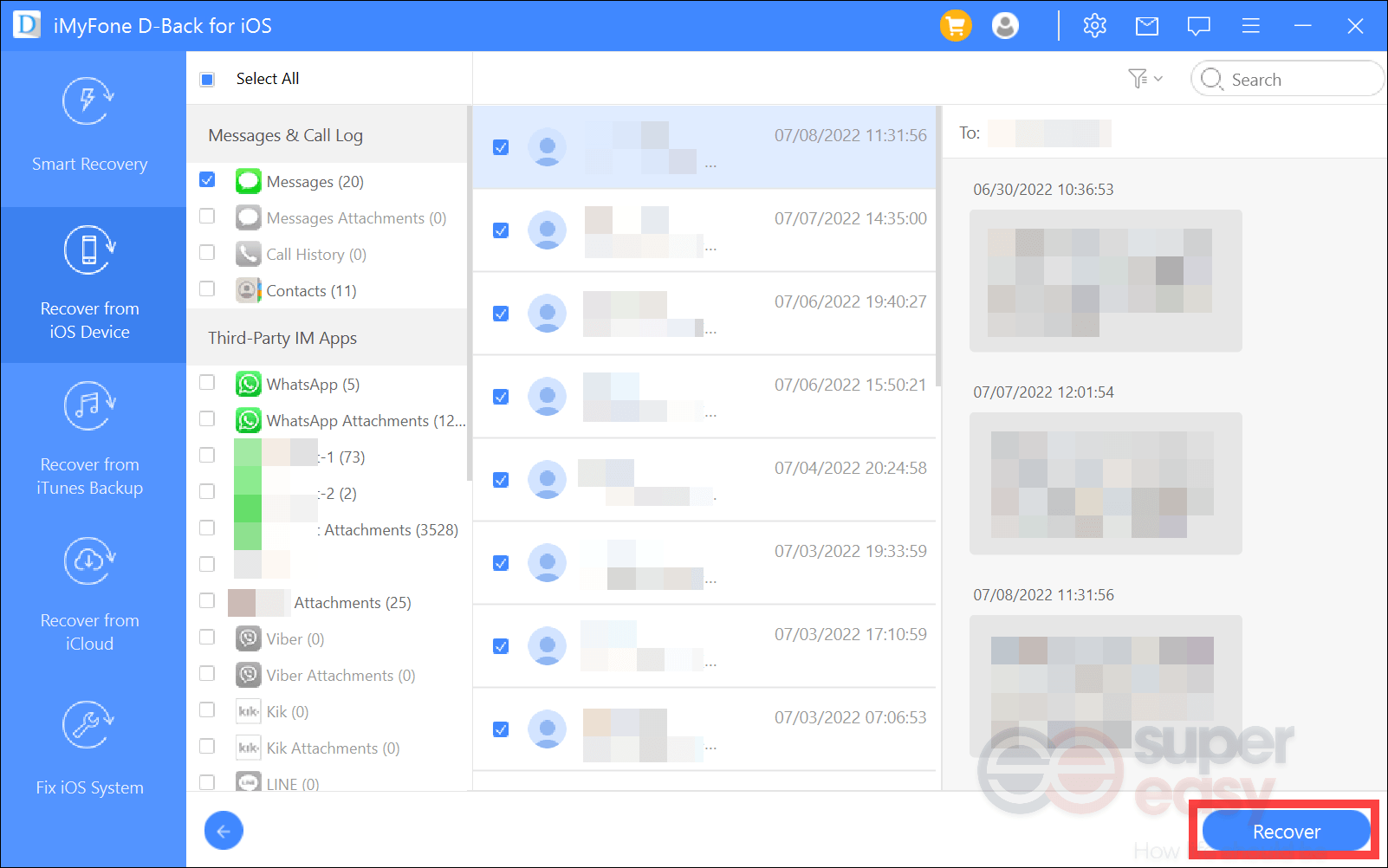
Task: Deselect message dated 07/07/2022 14:35:00
Action: click(x=501, y=230)
